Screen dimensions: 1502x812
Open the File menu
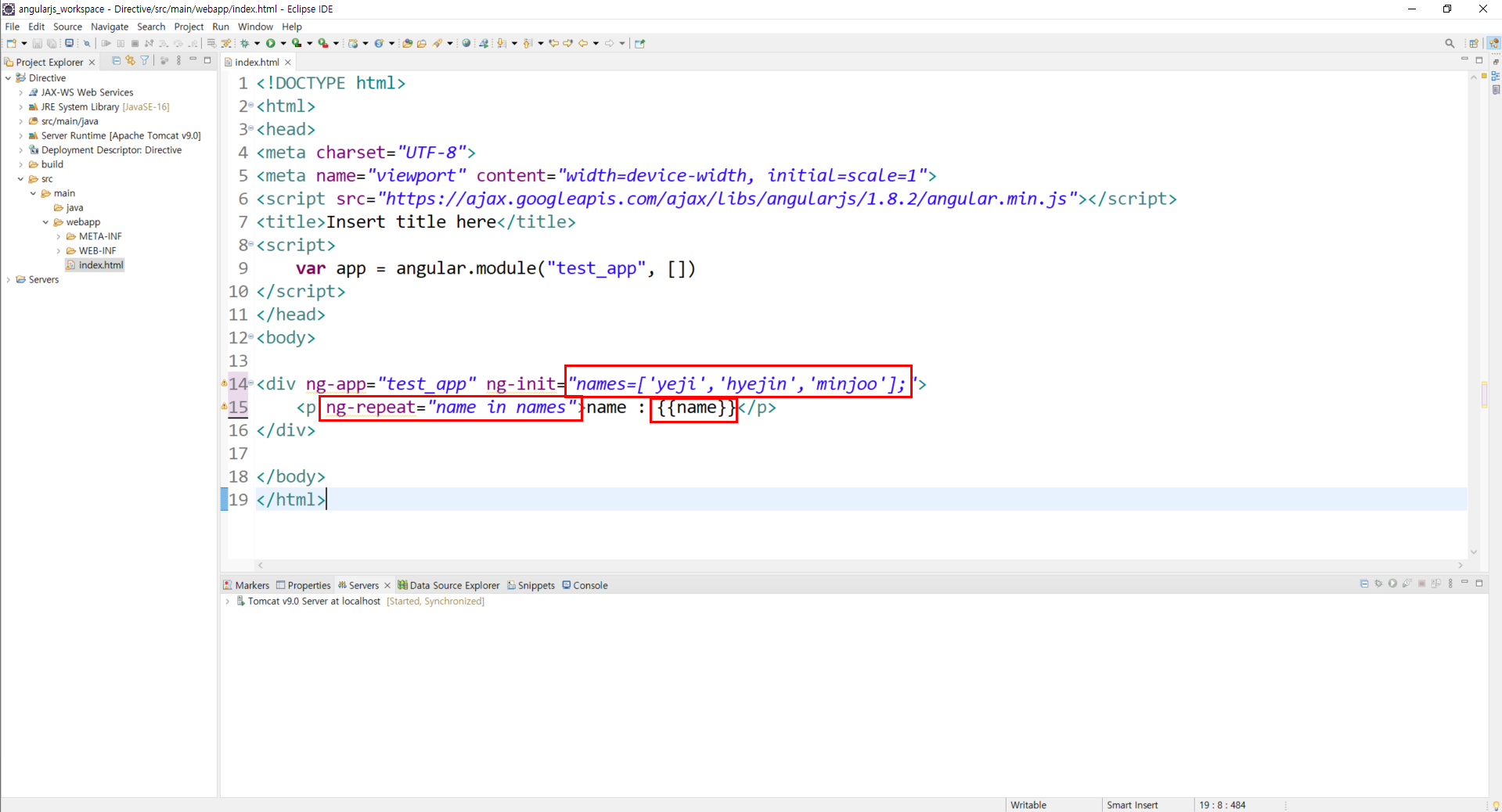(x=13, y=27)
